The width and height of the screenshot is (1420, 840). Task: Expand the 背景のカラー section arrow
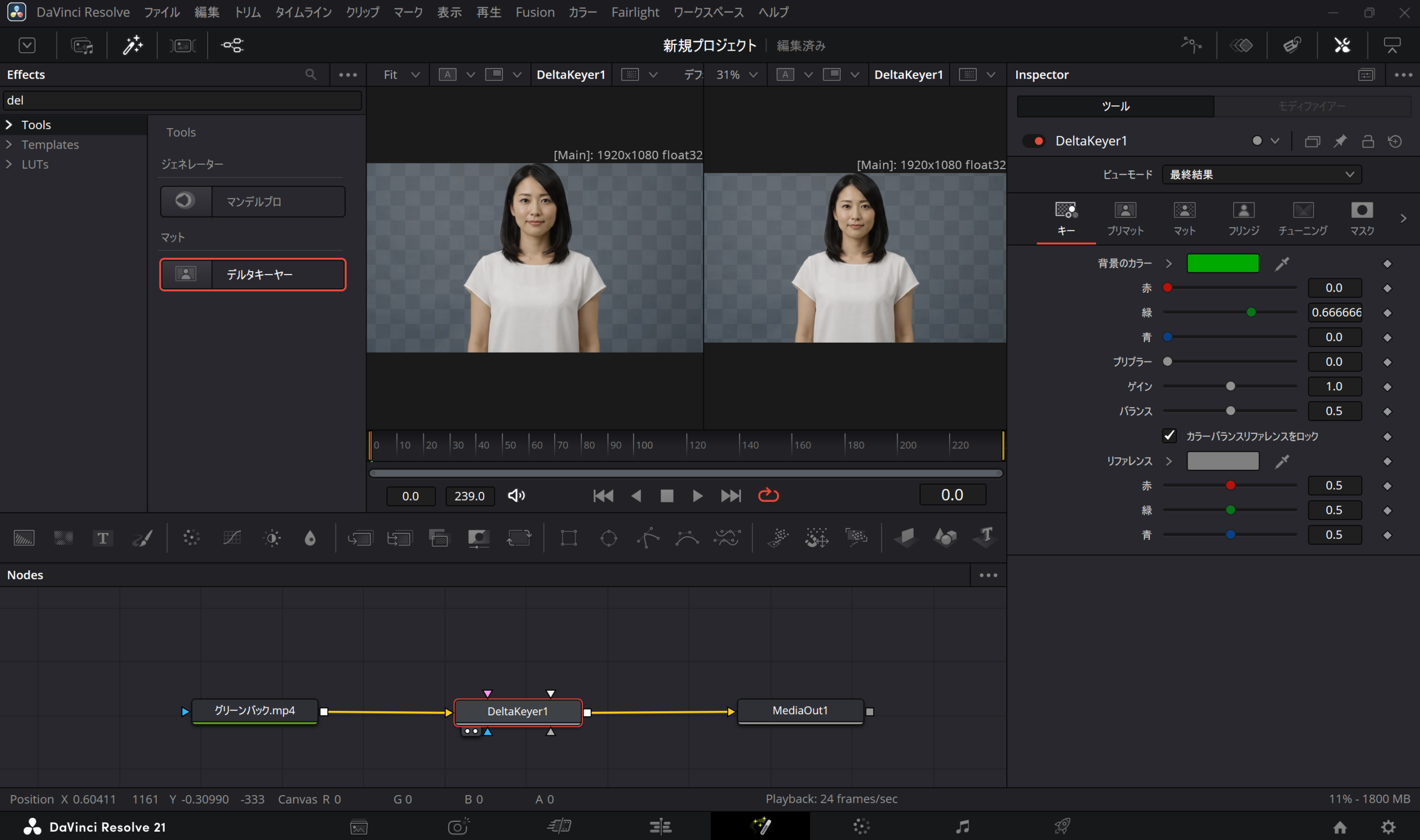click(x=1169, y=263)
